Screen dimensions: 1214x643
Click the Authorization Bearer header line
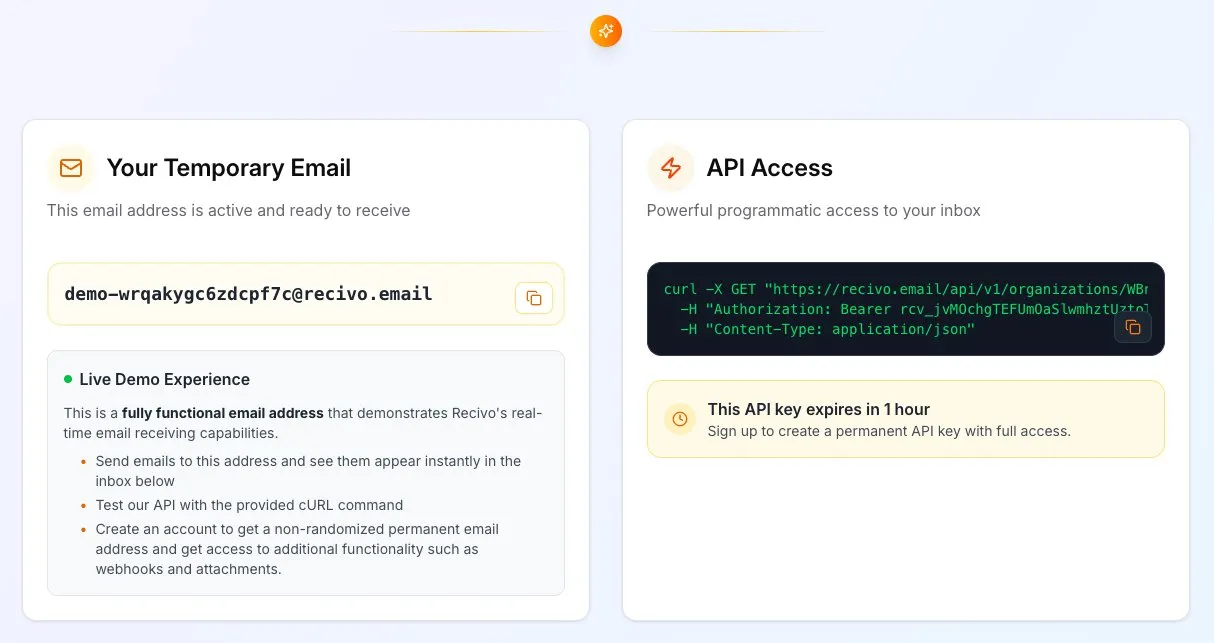pyautogui.click(x=914, y=309)
